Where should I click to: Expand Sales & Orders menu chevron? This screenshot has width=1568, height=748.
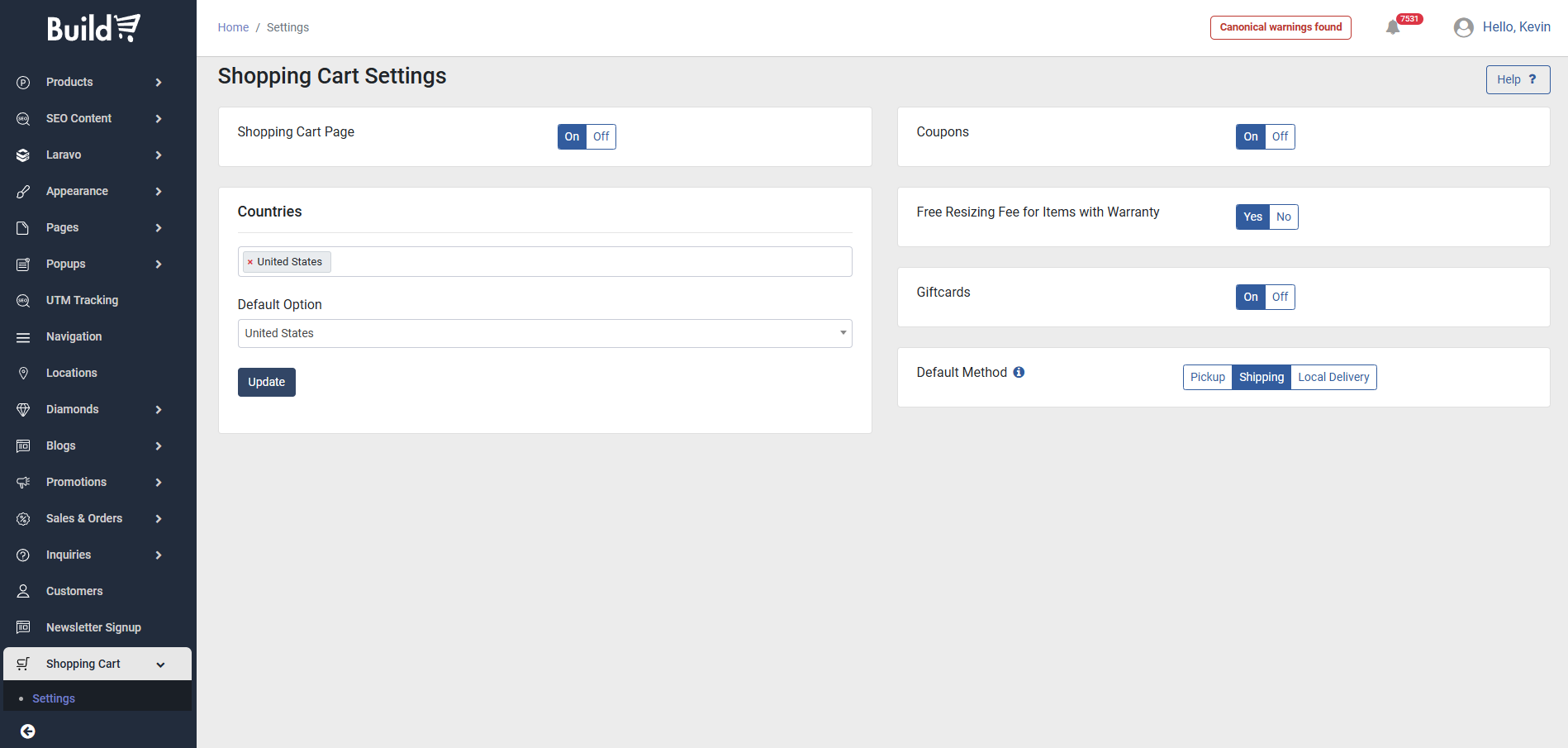coord(159,519)
